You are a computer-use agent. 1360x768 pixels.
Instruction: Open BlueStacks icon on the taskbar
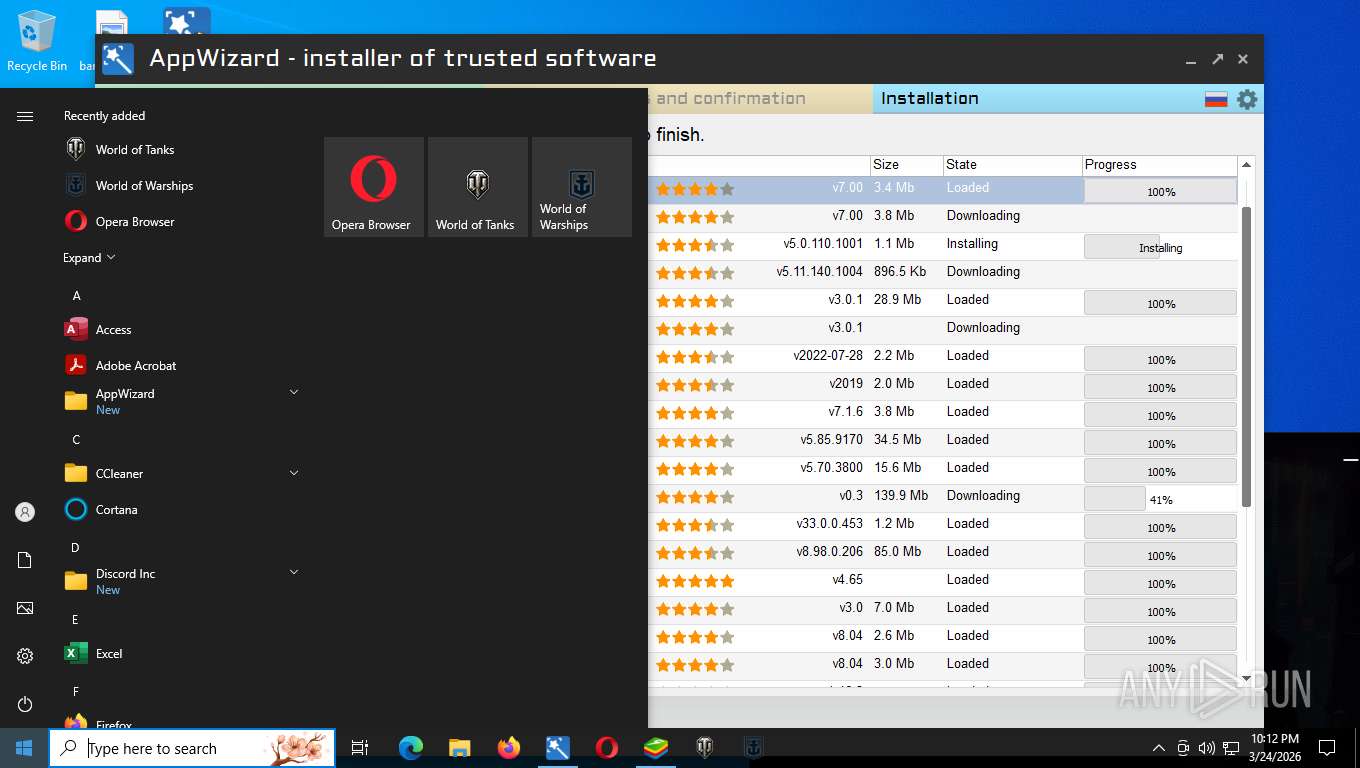pos(655,748)
